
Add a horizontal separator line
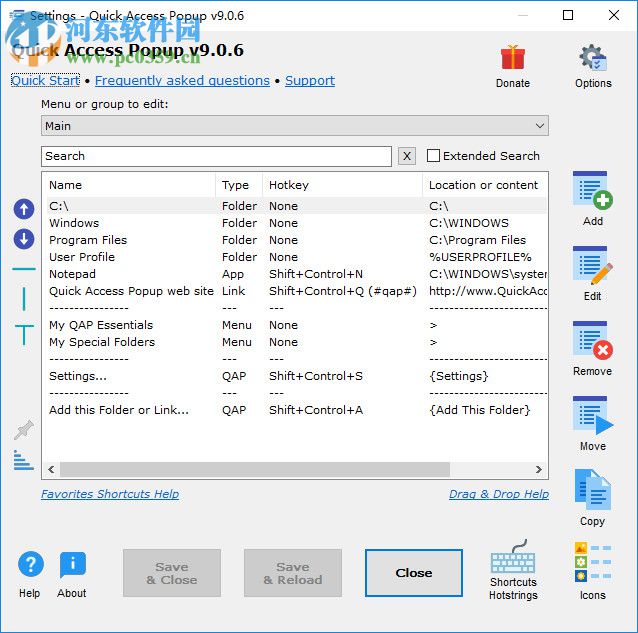[24, 269]
